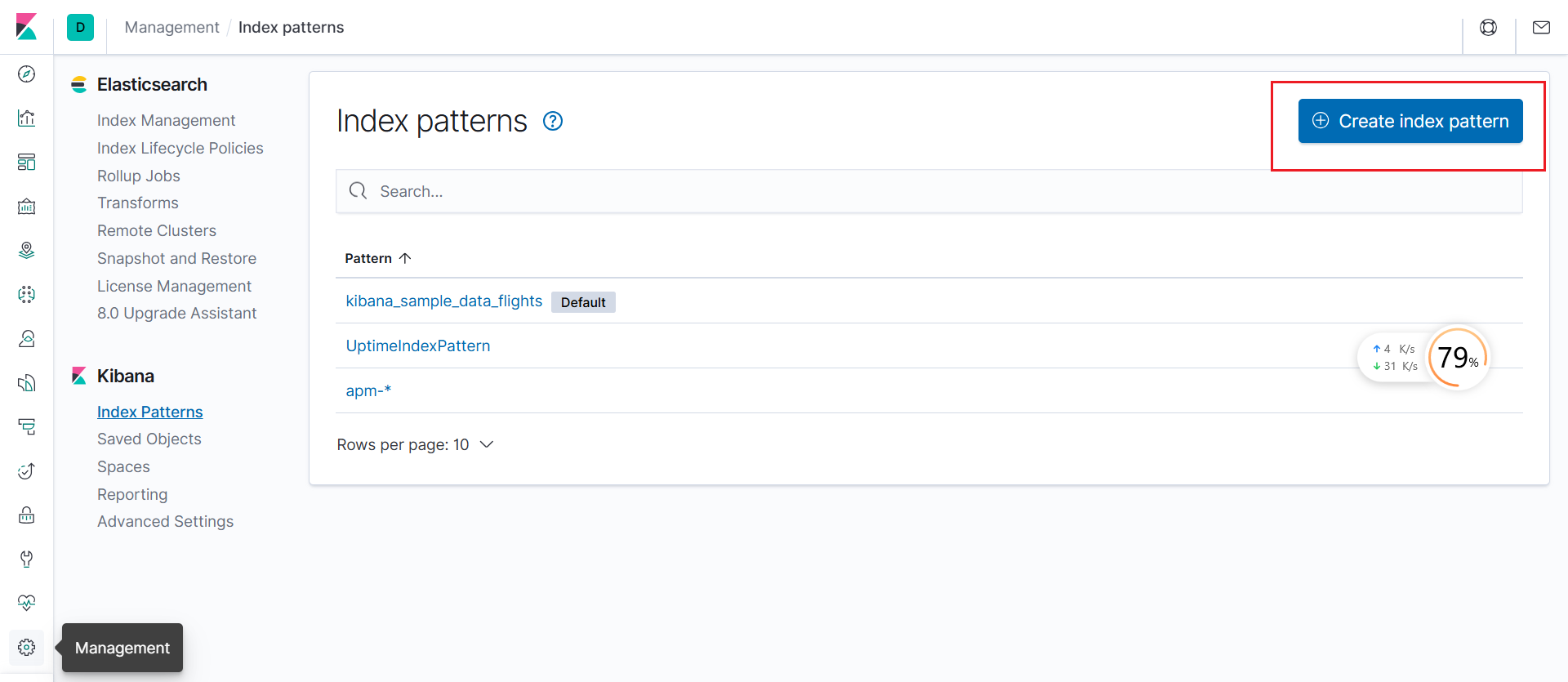The image size is (1568, 682).
Task: Open Dev Tools wrench icon
Action: (x=26, y=559)
